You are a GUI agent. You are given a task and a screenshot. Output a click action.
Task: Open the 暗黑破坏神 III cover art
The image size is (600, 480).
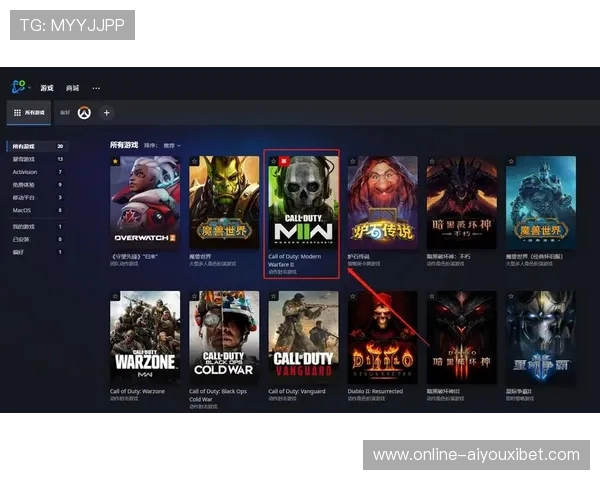[462, 338]
